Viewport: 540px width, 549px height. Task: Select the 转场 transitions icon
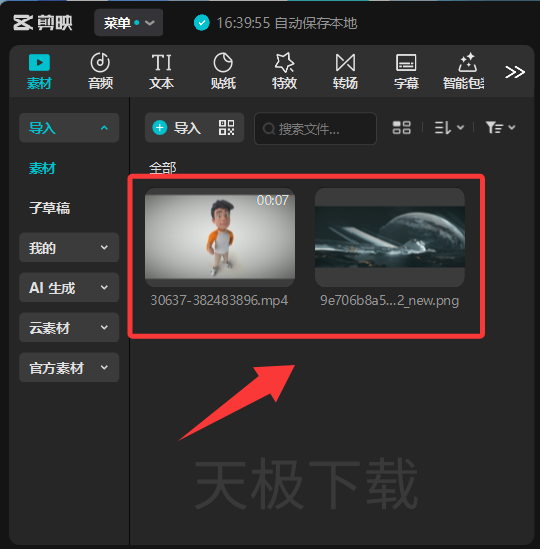pos(345,63)
